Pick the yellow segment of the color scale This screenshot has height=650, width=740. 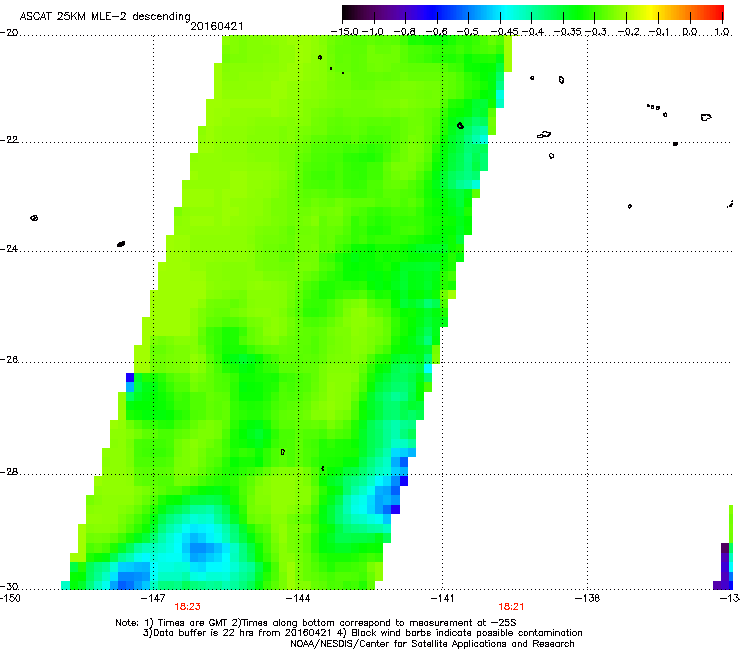tap(651, 12)
